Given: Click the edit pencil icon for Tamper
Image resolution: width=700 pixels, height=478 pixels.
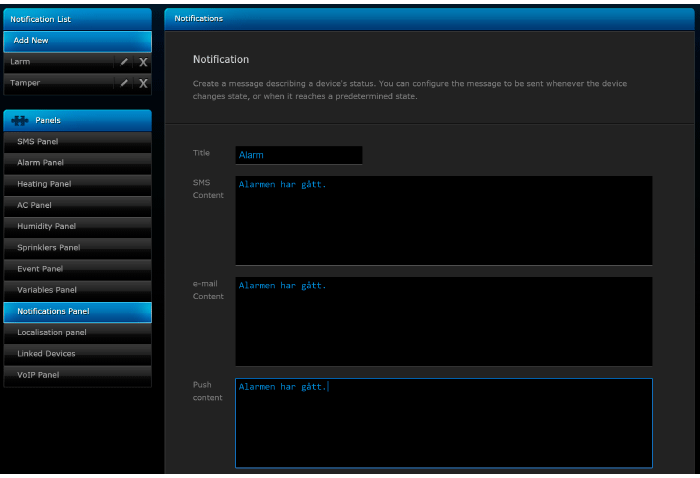Looking at the screenshot, I should 124,83.
